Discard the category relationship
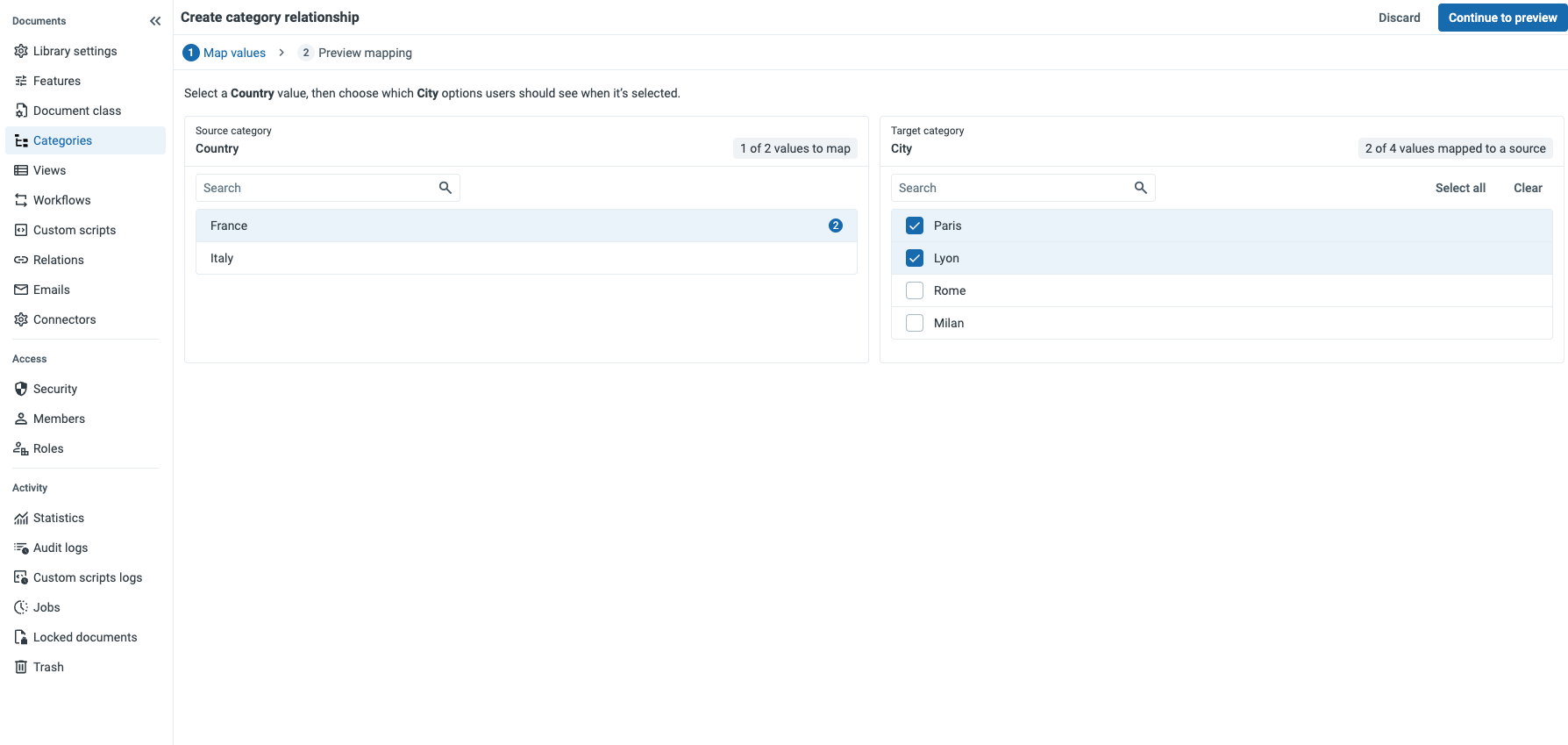 pyautogui.click(x=1399, y=18)
